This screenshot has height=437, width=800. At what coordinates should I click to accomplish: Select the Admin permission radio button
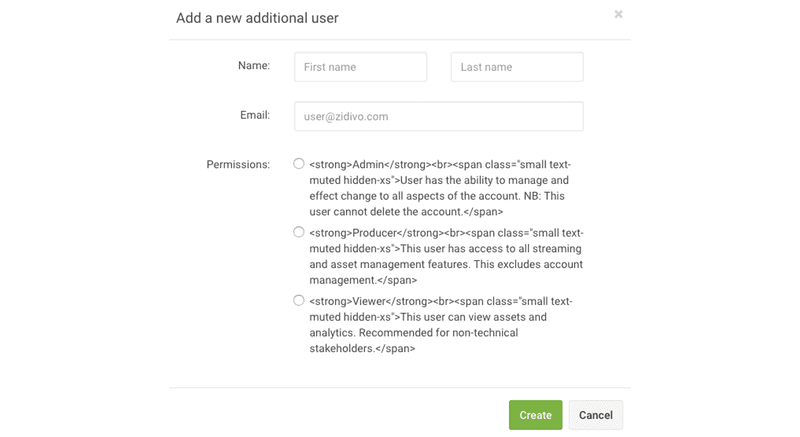click(x=299, y=164)
